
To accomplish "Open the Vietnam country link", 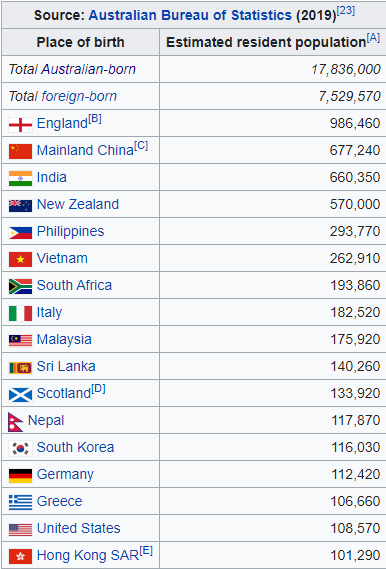I will pos(62,258).
